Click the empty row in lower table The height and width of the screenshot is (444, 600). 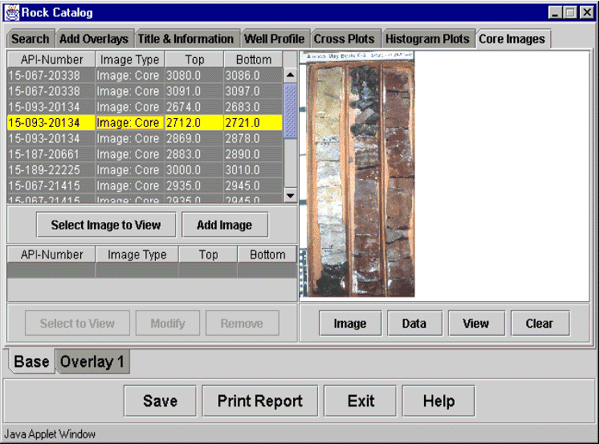click(x=152, y=270)
